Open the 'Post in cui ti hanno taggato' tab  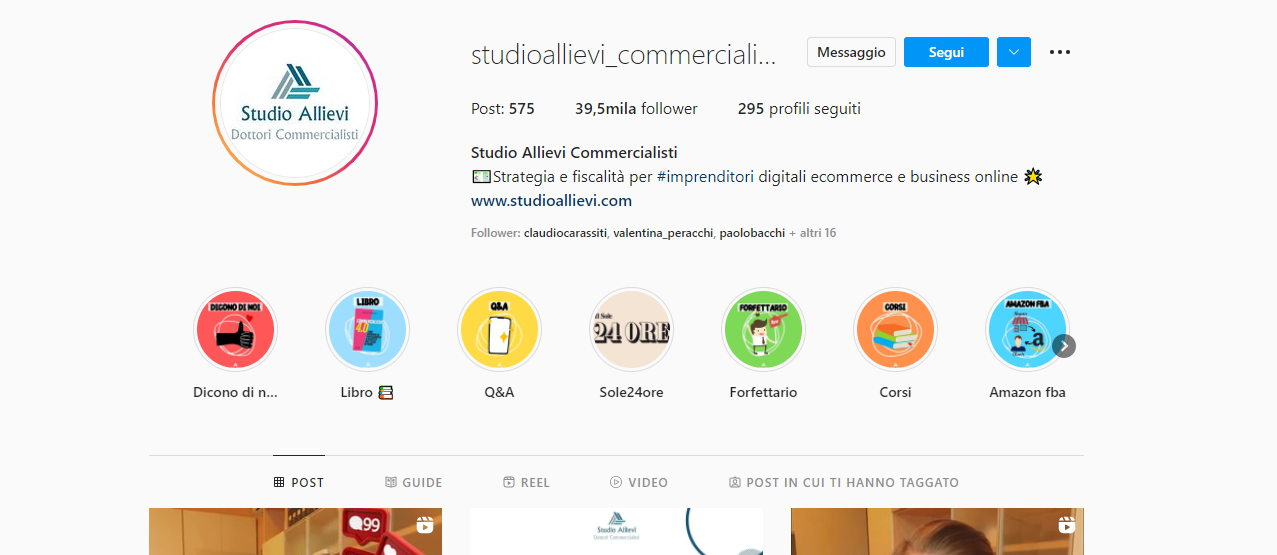(x=844, y=482)
